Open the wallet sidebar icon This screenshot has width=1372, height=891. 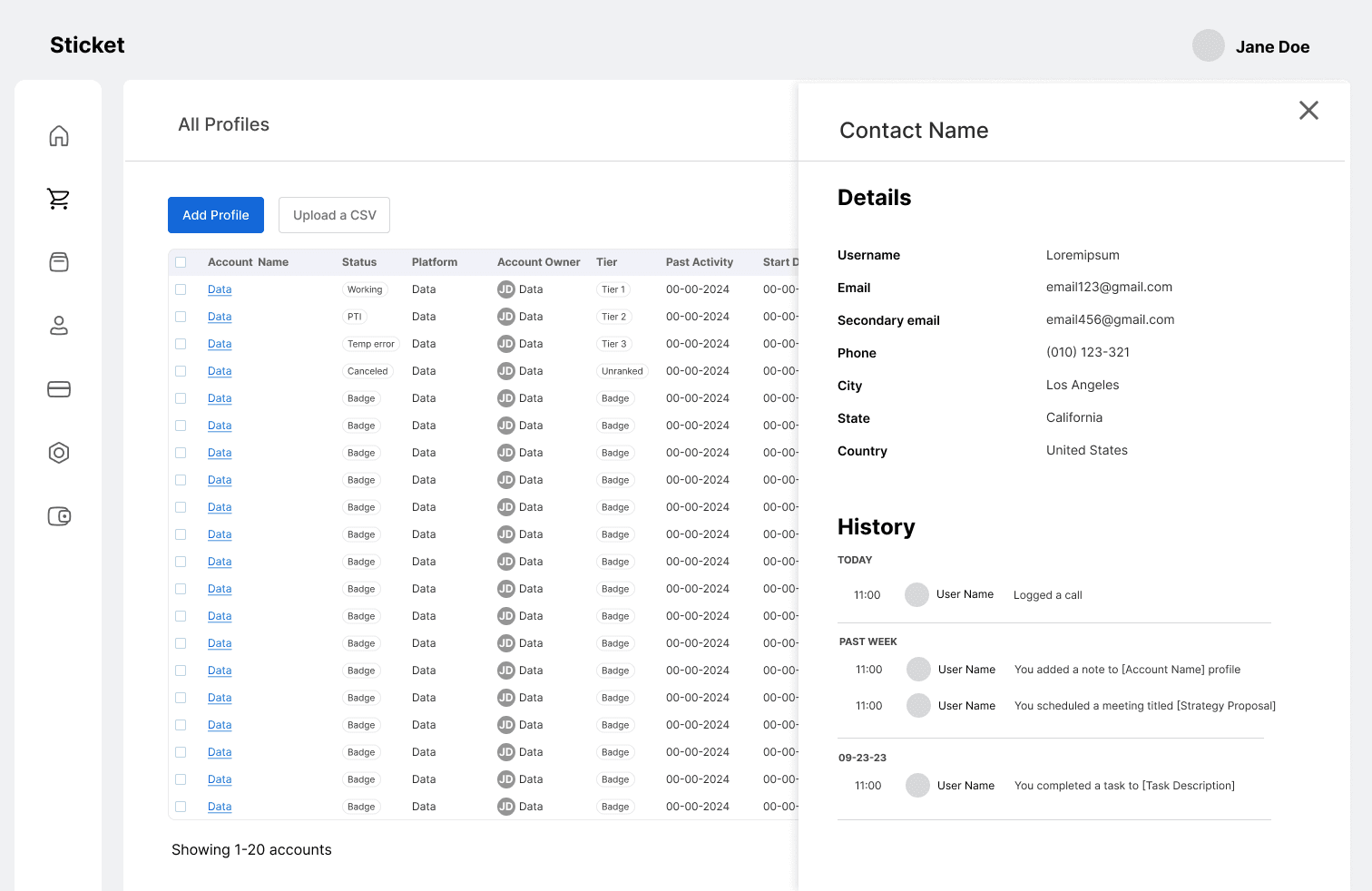coord(59,516)
